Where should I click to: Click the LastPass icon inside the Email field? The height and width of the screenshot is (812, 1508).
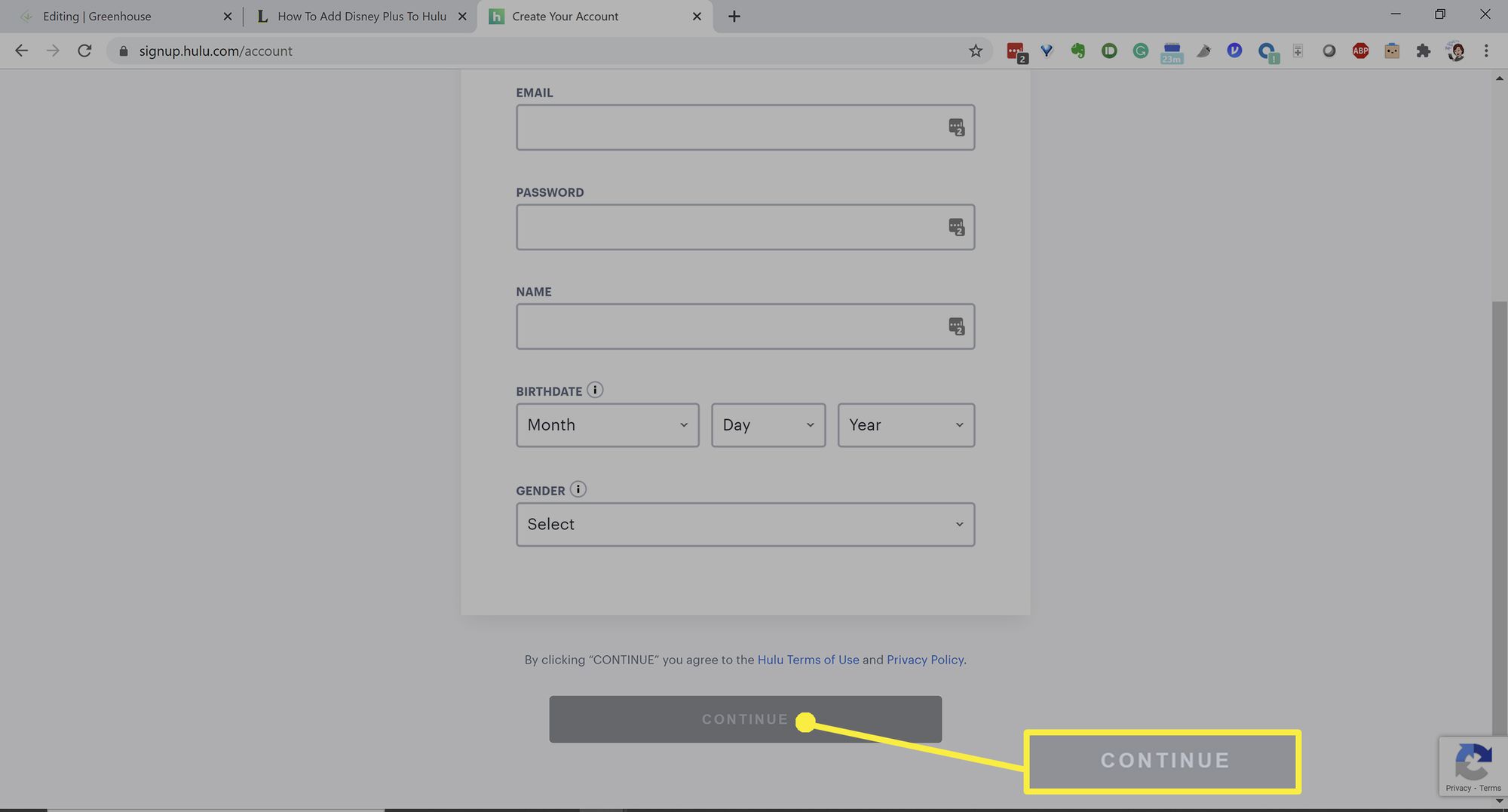pos(956,127)
